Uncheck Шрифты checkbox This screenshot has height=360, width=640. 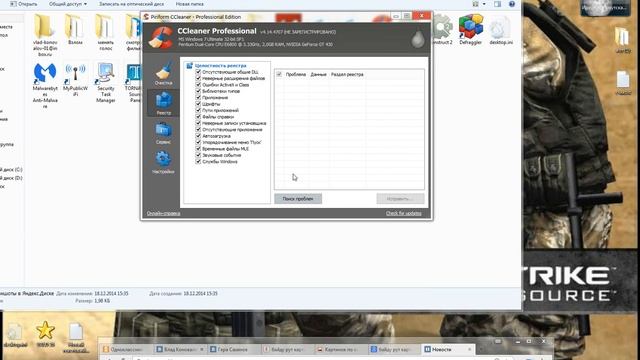tap(198, 104)
